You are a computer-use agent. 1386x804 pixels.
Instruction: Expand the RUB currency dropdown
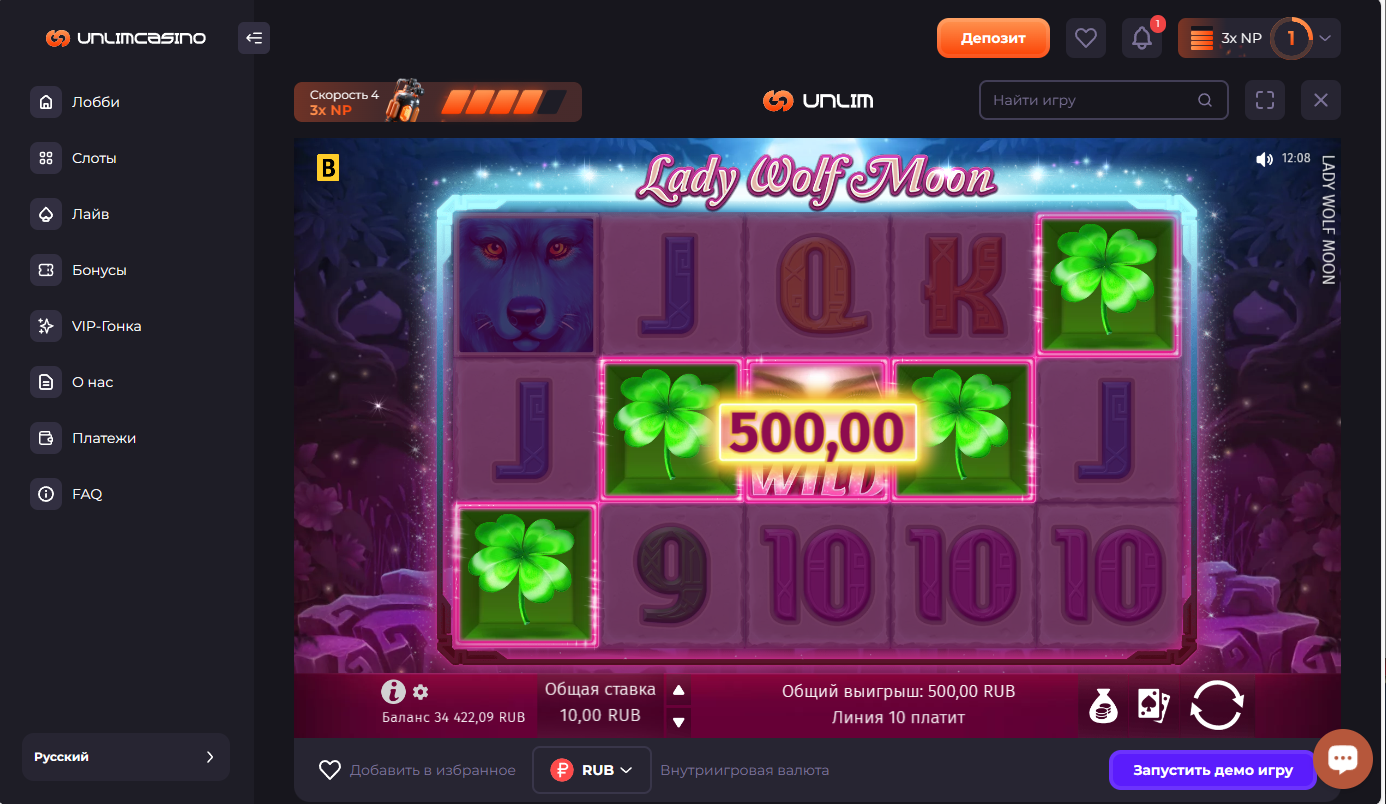pyautogui.click(x=592, y=770)
